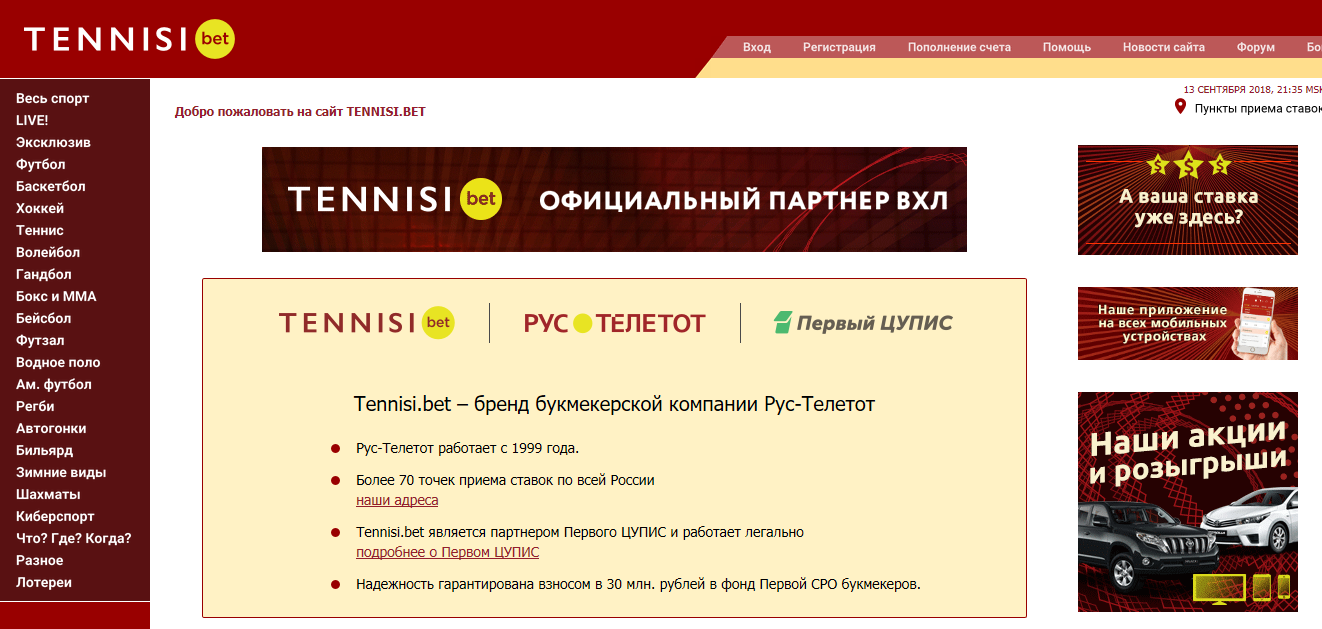Click the date text 13 СЕНТЯБРЯ 2018
Viewport: 1322px width, 629px height.
coord(1228,88)
